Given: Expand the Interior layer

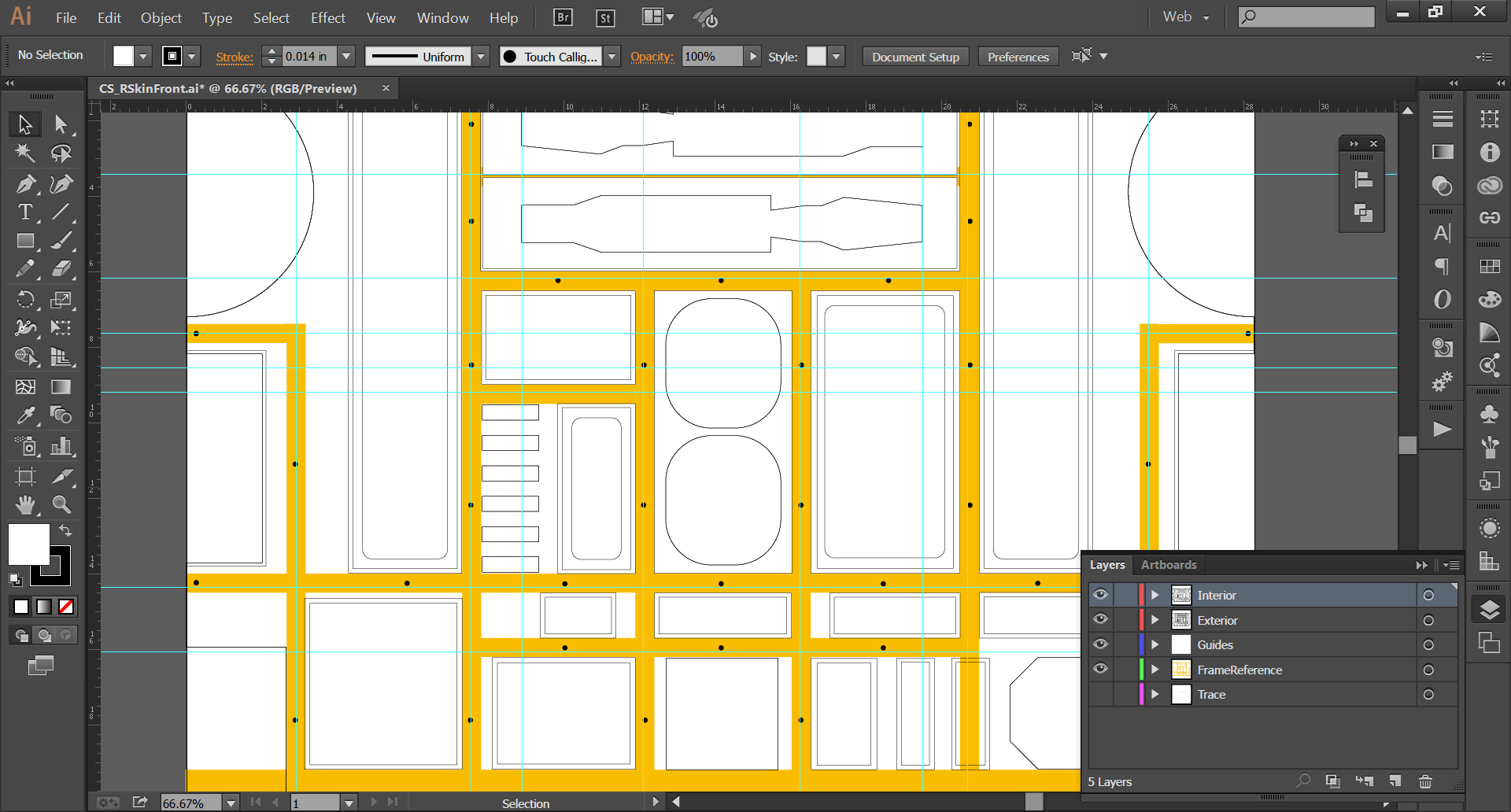Looking at the screenshot, I should 1155,596.
